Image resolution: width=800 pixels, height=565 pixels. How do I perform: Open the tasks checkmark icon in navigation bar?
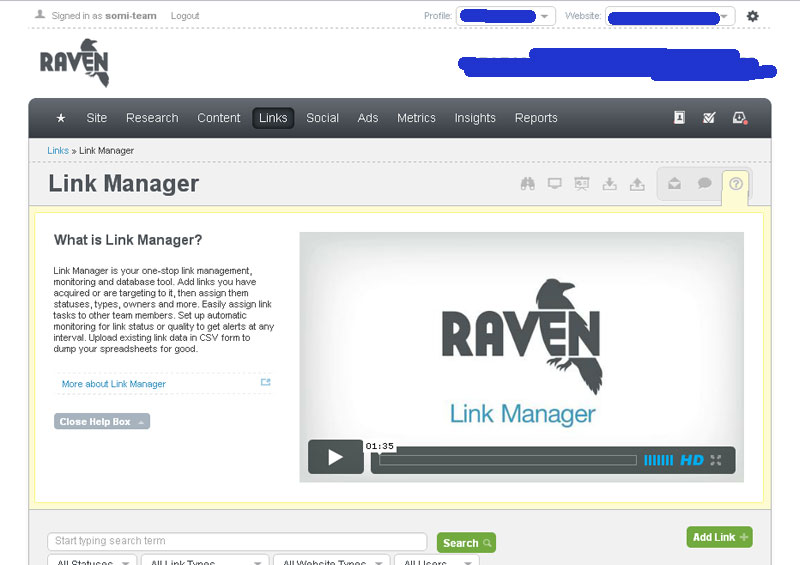point(709,118)
